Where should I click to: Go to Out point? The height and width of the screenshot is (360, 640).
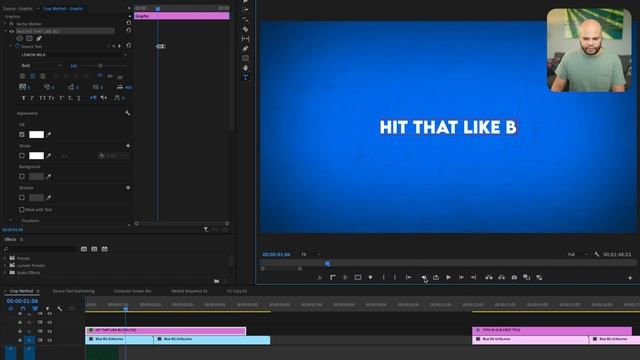pos(473,278)
